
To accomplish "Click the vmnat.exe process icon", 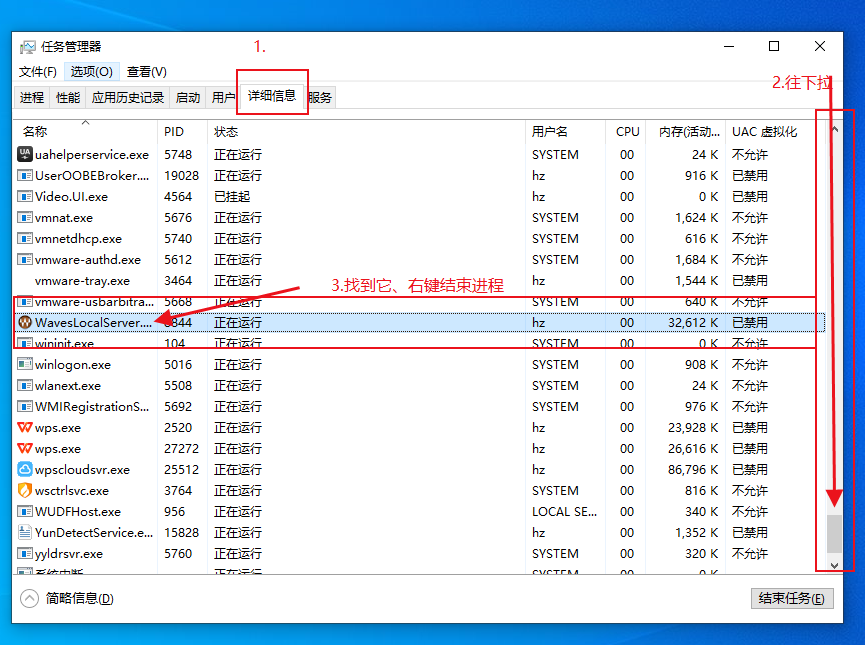I will point(25,217).
